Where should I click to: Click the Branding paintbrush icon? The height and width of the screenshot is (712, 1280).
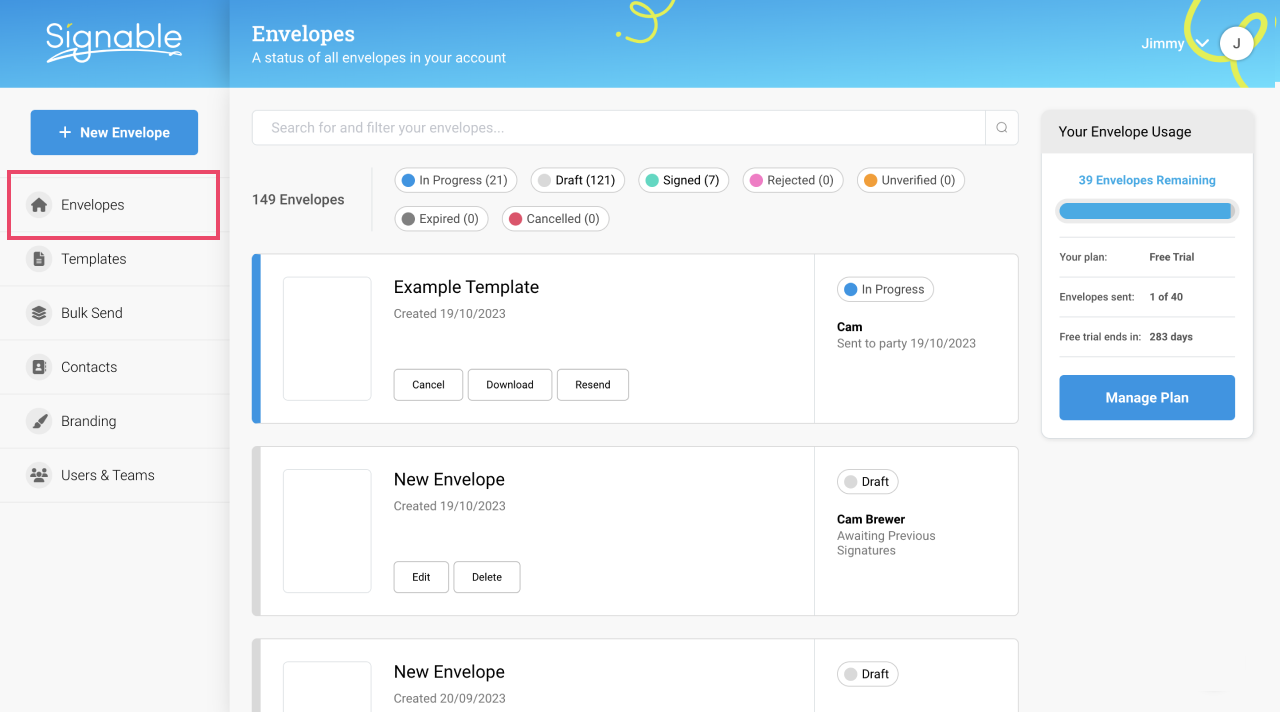[39, 421]
